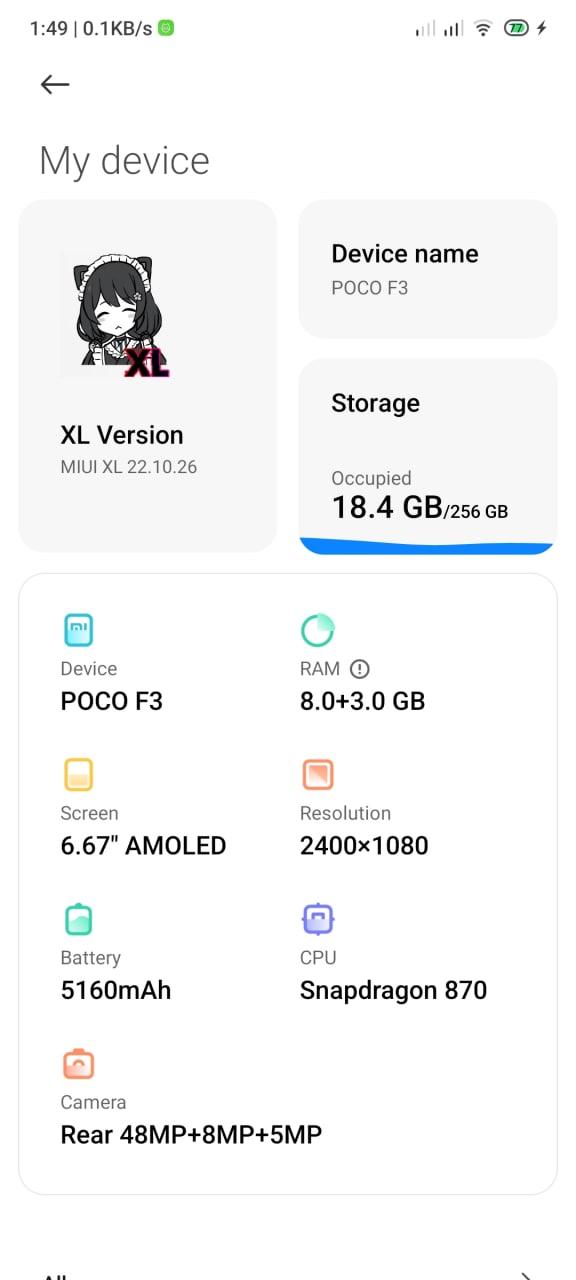Viewport: 576px width, 1280px height.
Task: Tap the Device phone icon
Action: point(79,630)
